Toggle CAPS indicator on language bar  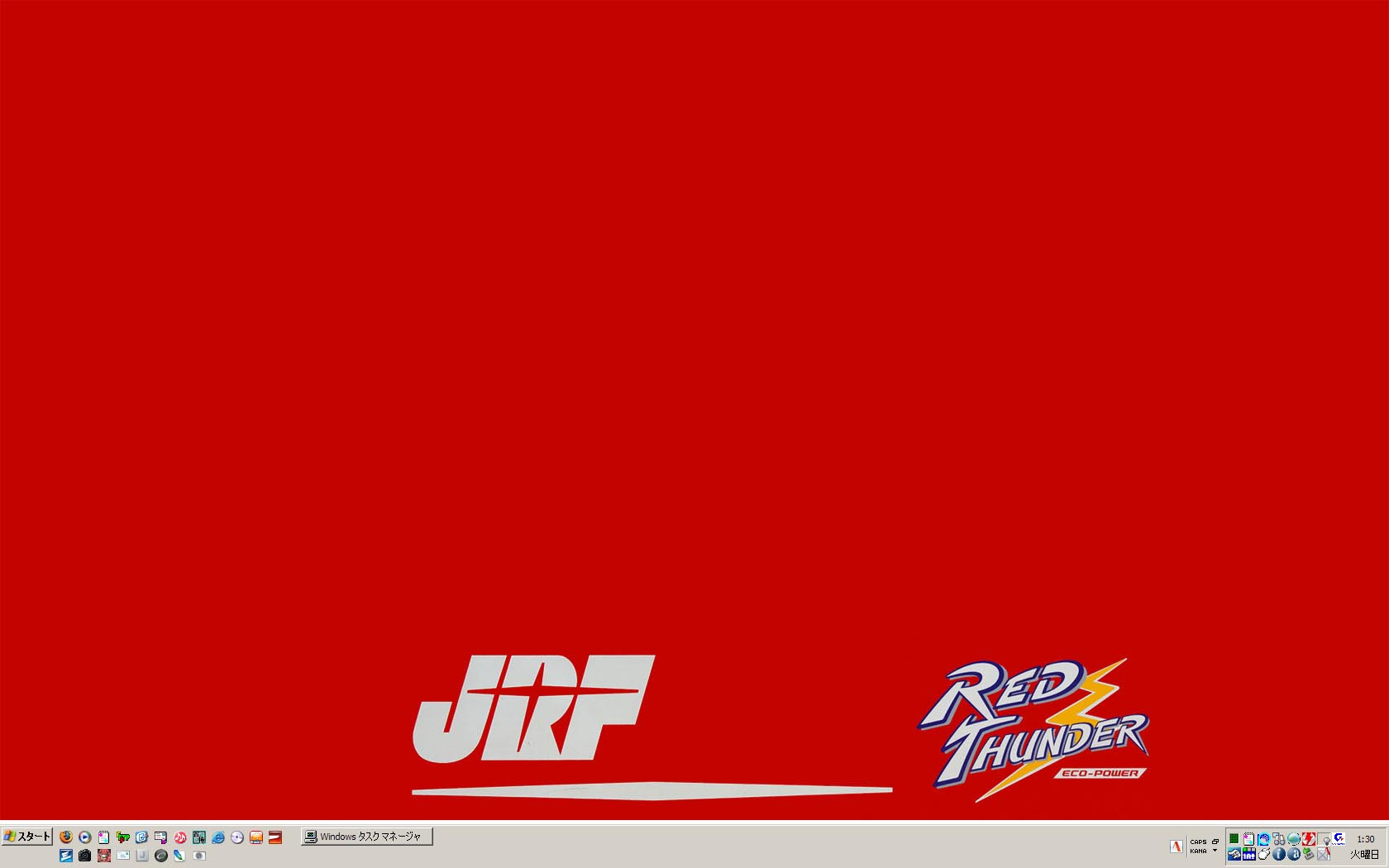[1198, 842]
